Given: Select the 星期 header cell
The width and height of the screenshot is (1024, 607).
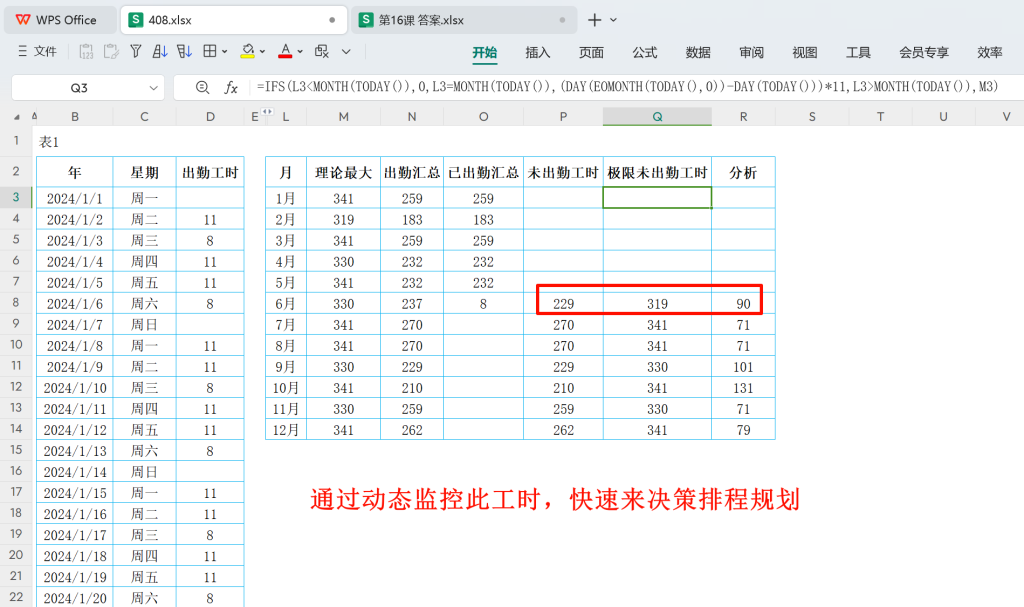Looking at the screenshot, I should [144, 172].
